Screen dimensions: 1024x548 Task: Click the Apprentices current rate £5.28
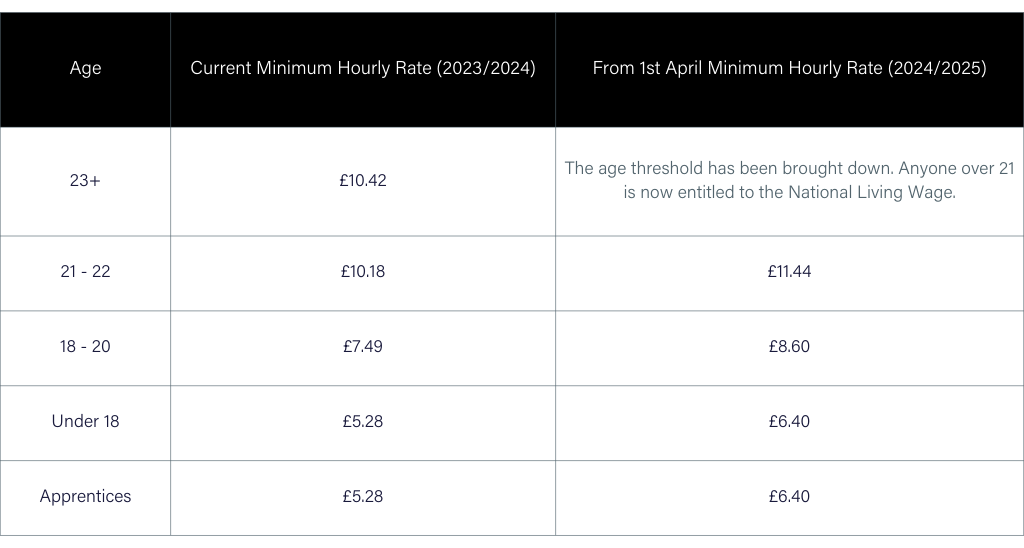coord(363,496)
